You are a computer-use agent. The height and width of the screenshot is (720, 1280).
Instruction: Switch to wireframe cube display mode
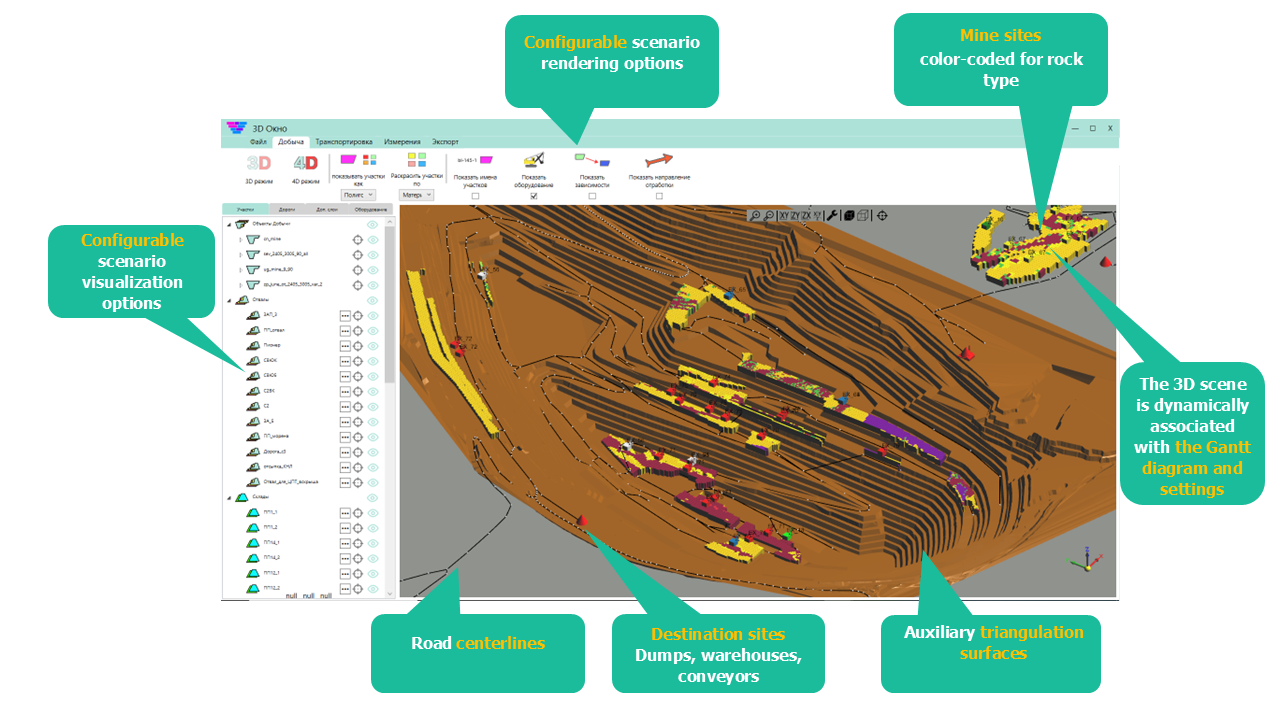pyautogui.click(x=863, y=215)
